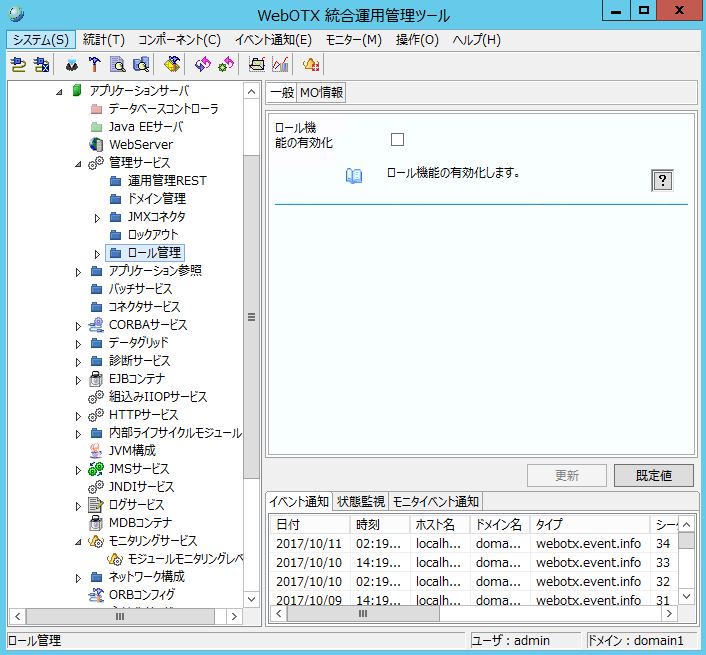
Task: Open the 統計(T) menu
Action: point(104,40)
